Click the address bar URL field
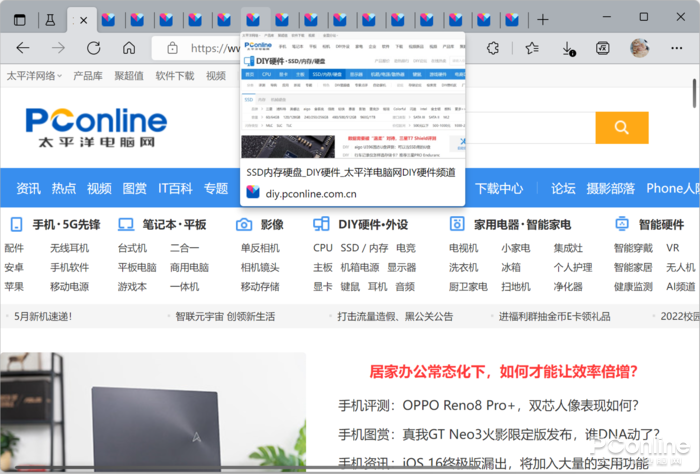 pyautogui.click(x=214, y=48)
